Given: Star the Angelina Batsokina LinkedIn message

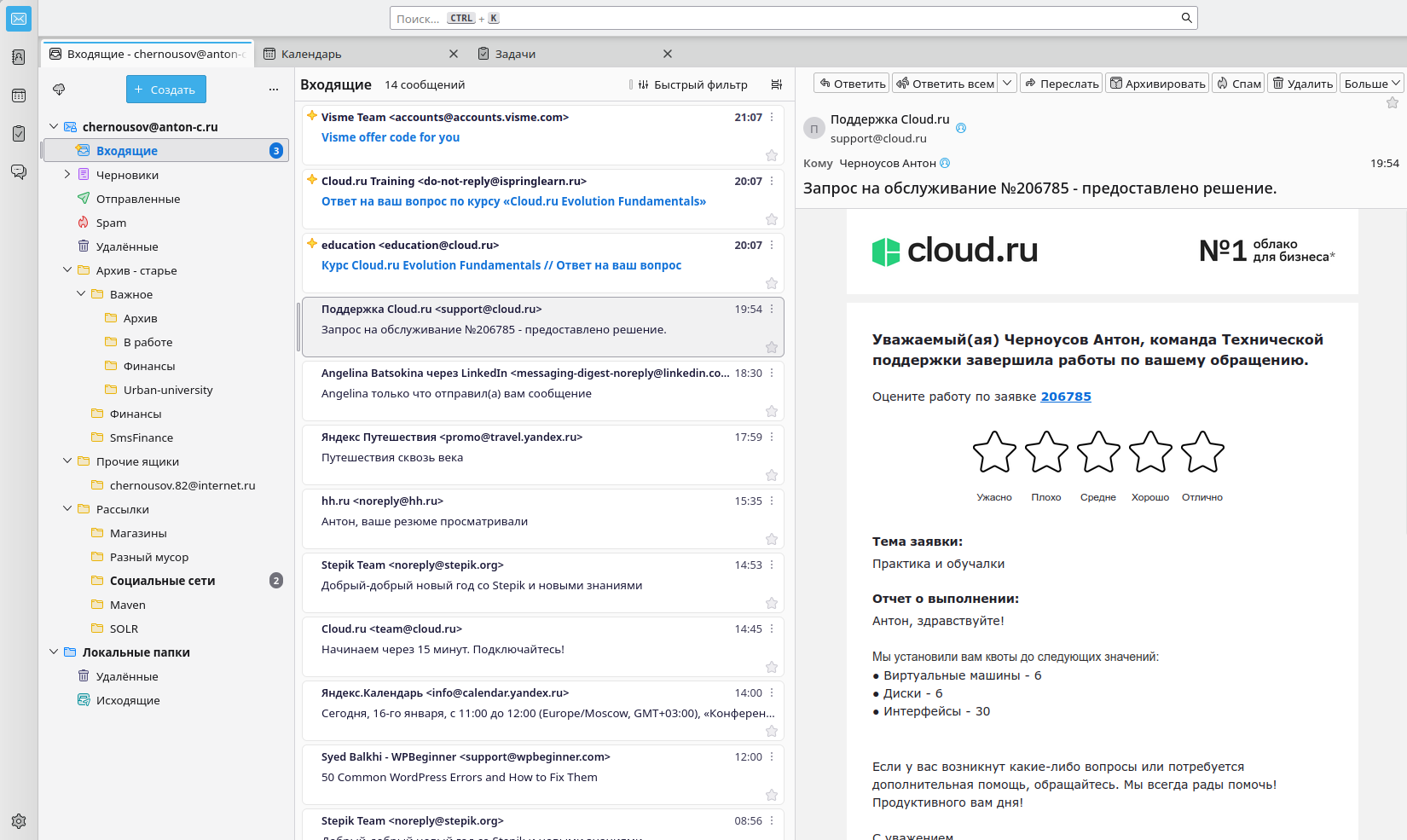Looking at the screenshot, I should [772, 411].
